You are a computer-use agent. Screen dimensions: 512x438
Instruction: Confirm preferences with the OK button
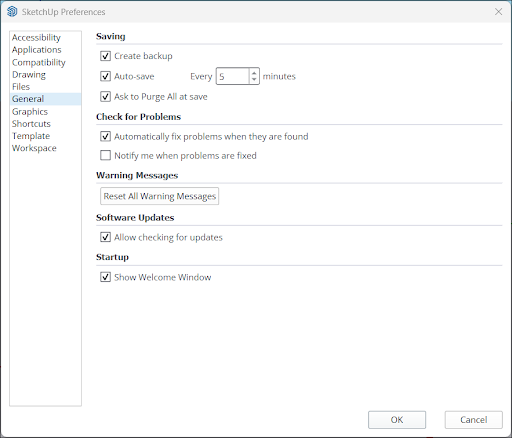(397, 420)
